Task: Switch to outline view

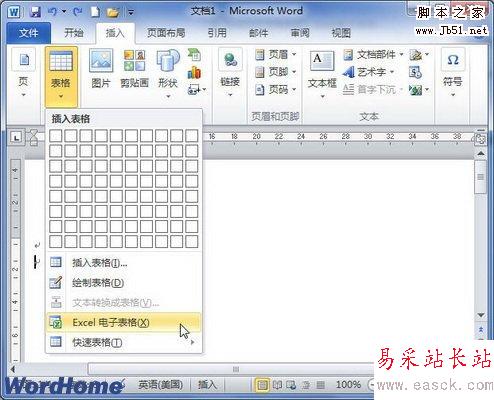Action: coord(306,385)
